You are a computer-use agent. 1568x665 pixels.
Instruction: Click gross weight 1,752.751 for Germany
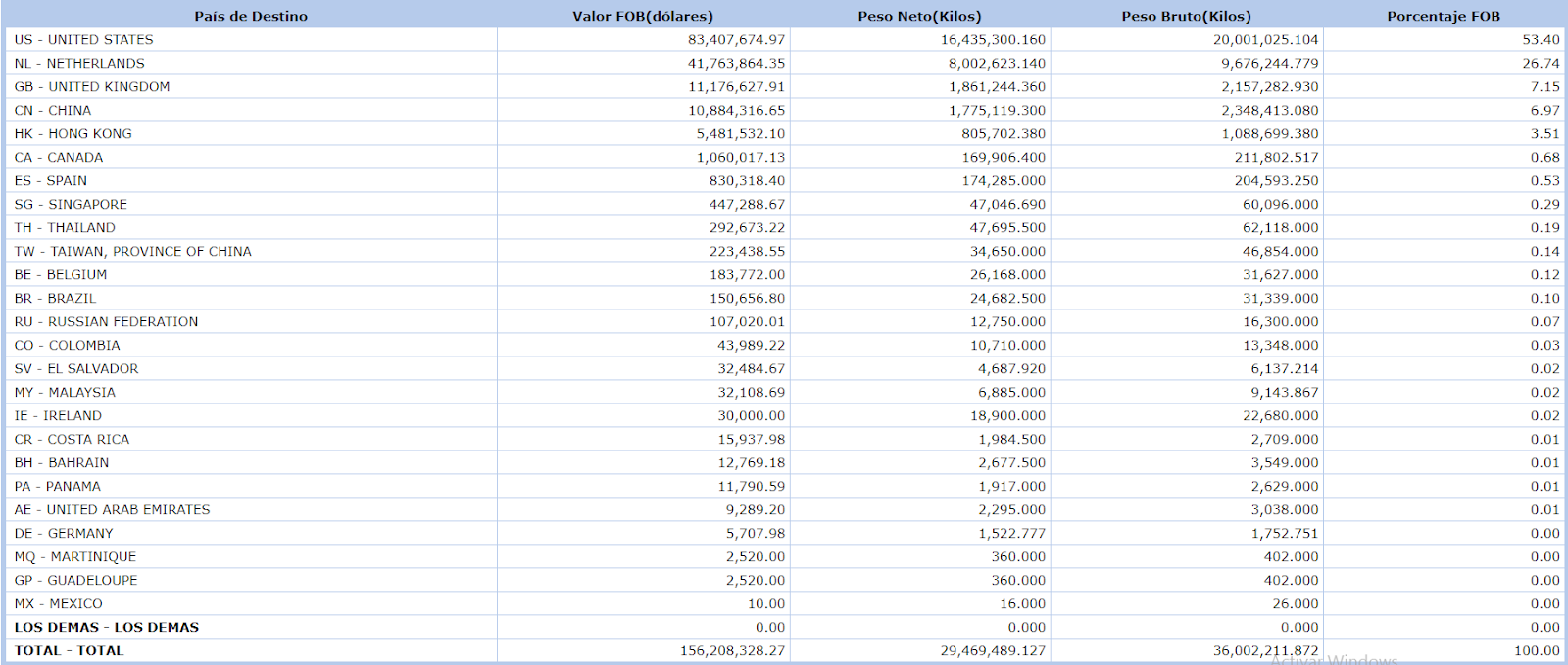pos(1284,533)
